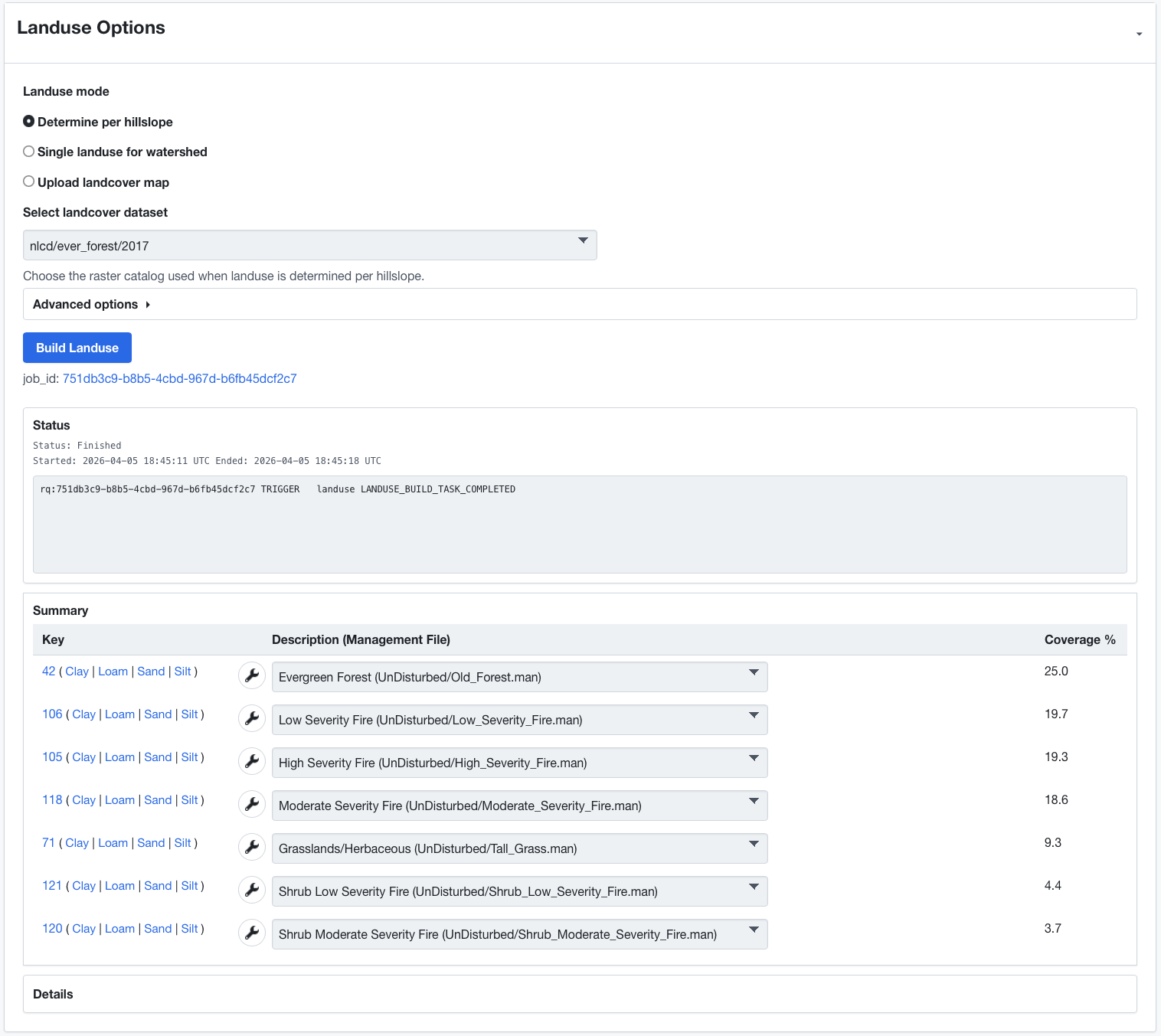Click wrench icon for Moderate Severity Fire row

pos(251,804)
